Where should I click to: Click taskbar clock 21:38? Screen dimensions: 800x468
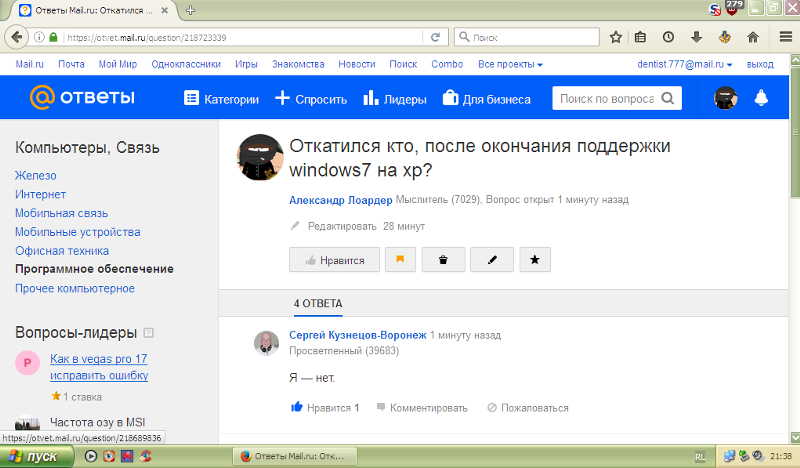(x=781, y=456)
